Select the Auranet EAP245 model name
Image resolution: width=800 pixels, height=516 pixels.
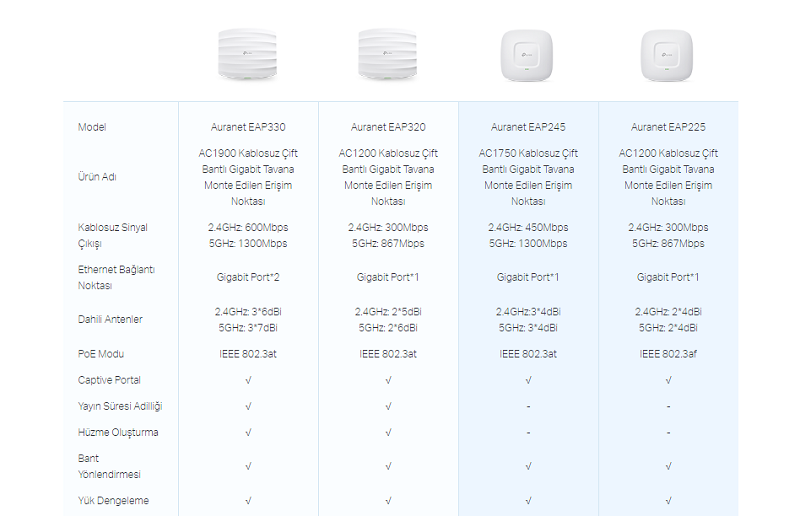click(x=528, y=127)
